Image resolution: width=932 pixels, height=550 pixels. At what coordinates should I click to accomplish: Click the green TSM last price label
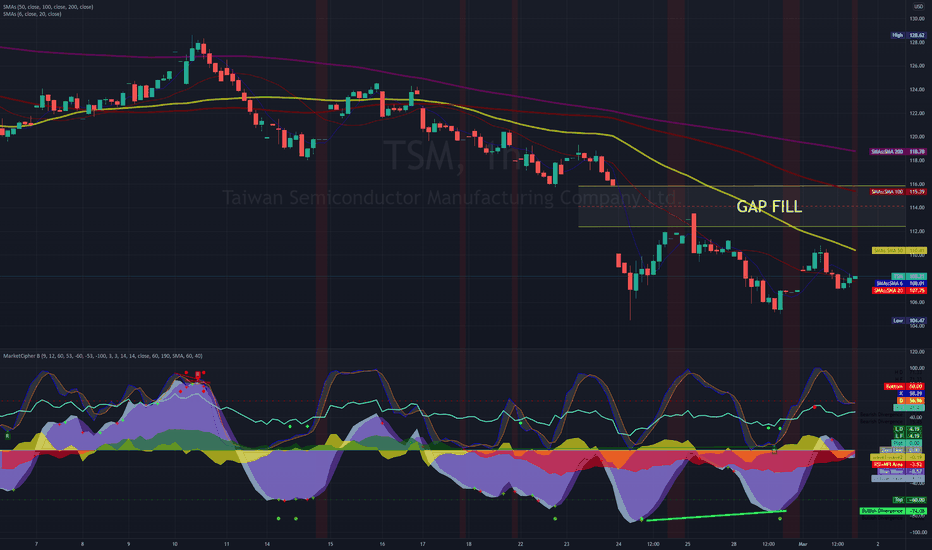[909, 276]
